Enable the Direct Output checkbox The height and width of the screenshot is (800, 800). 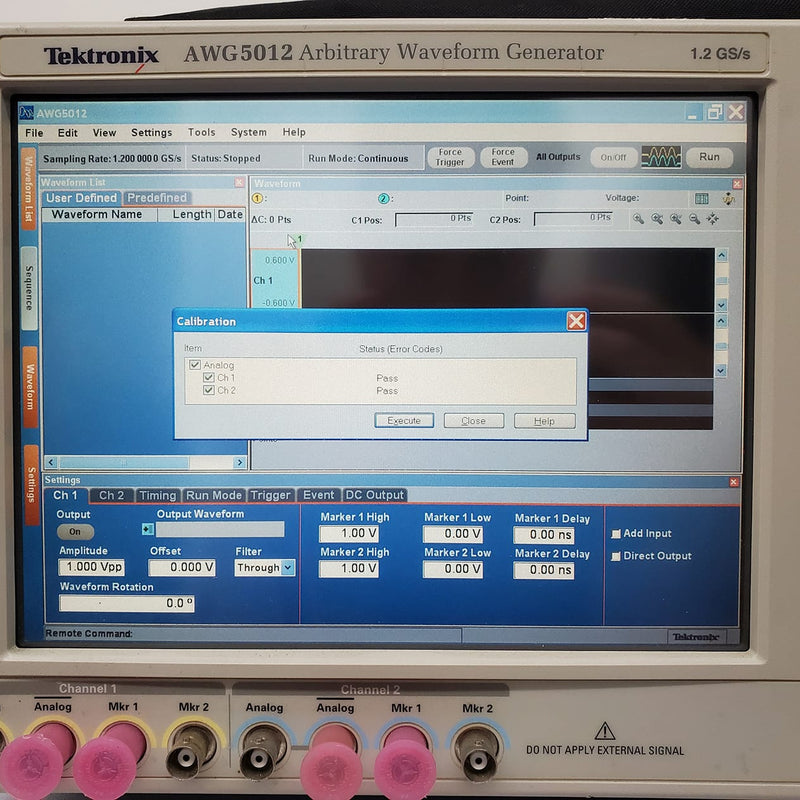pos(616,557)
